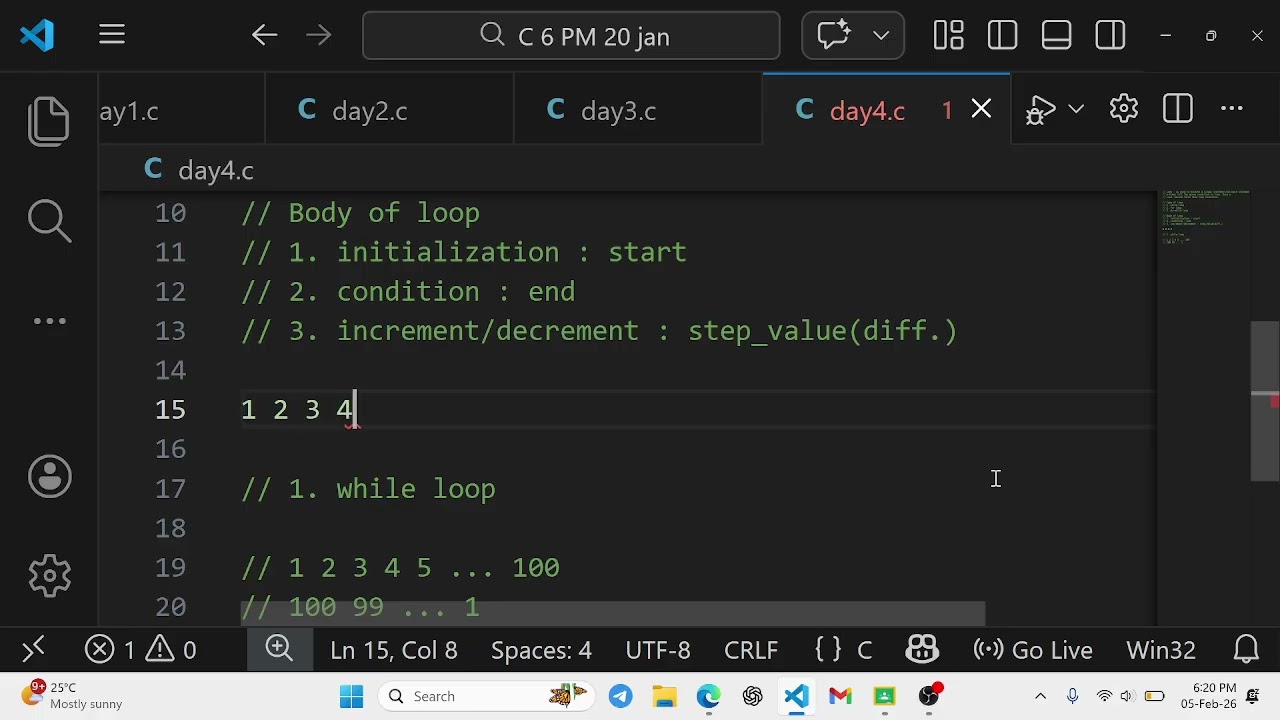This screenshot has width=1280, height=720.
Task: Close the day4.c tab
Action: pos(981,109)
